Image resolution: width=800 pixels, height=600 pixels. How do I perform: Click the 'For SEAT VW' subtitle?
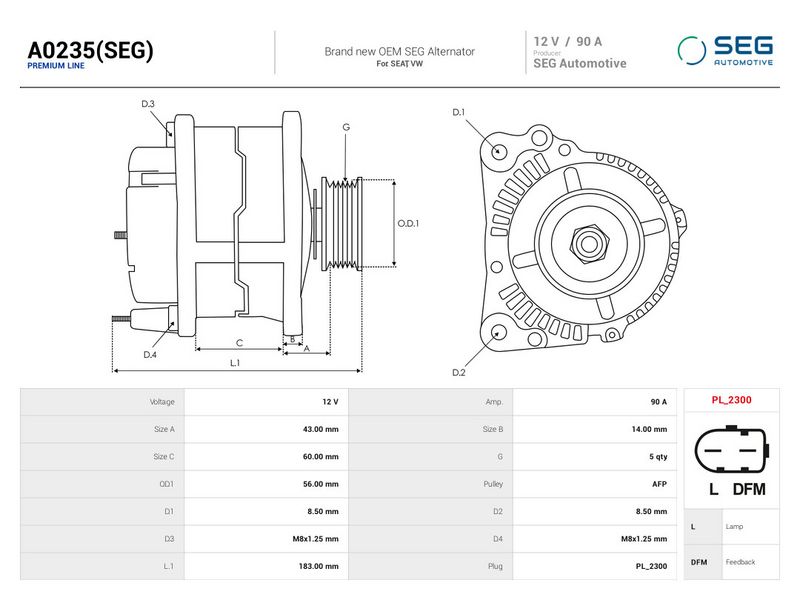coord(399,64)
